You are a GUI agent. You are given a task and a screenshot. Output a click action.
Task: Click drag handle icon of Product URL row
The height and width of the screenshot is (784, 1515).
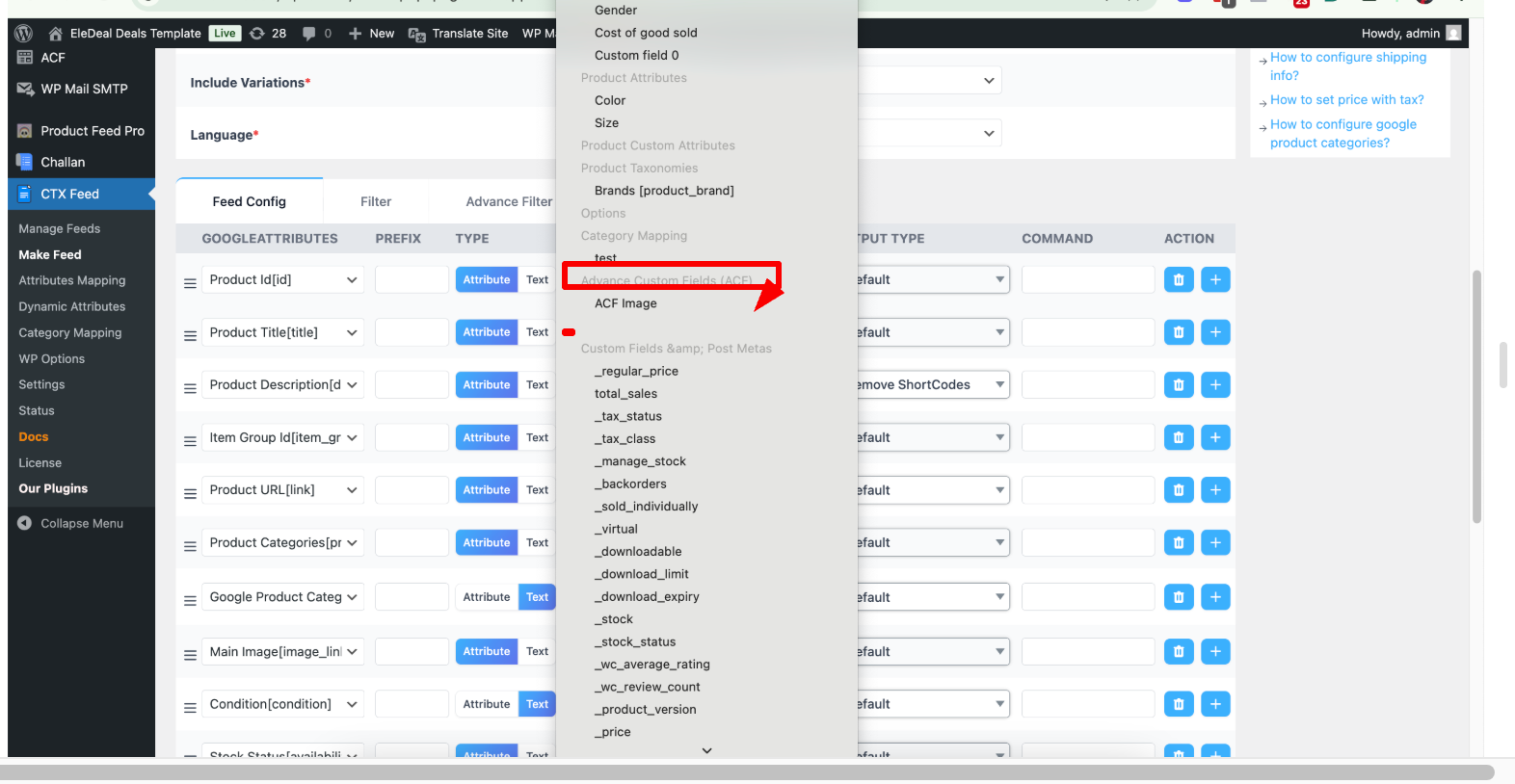[x=190, y=493]
